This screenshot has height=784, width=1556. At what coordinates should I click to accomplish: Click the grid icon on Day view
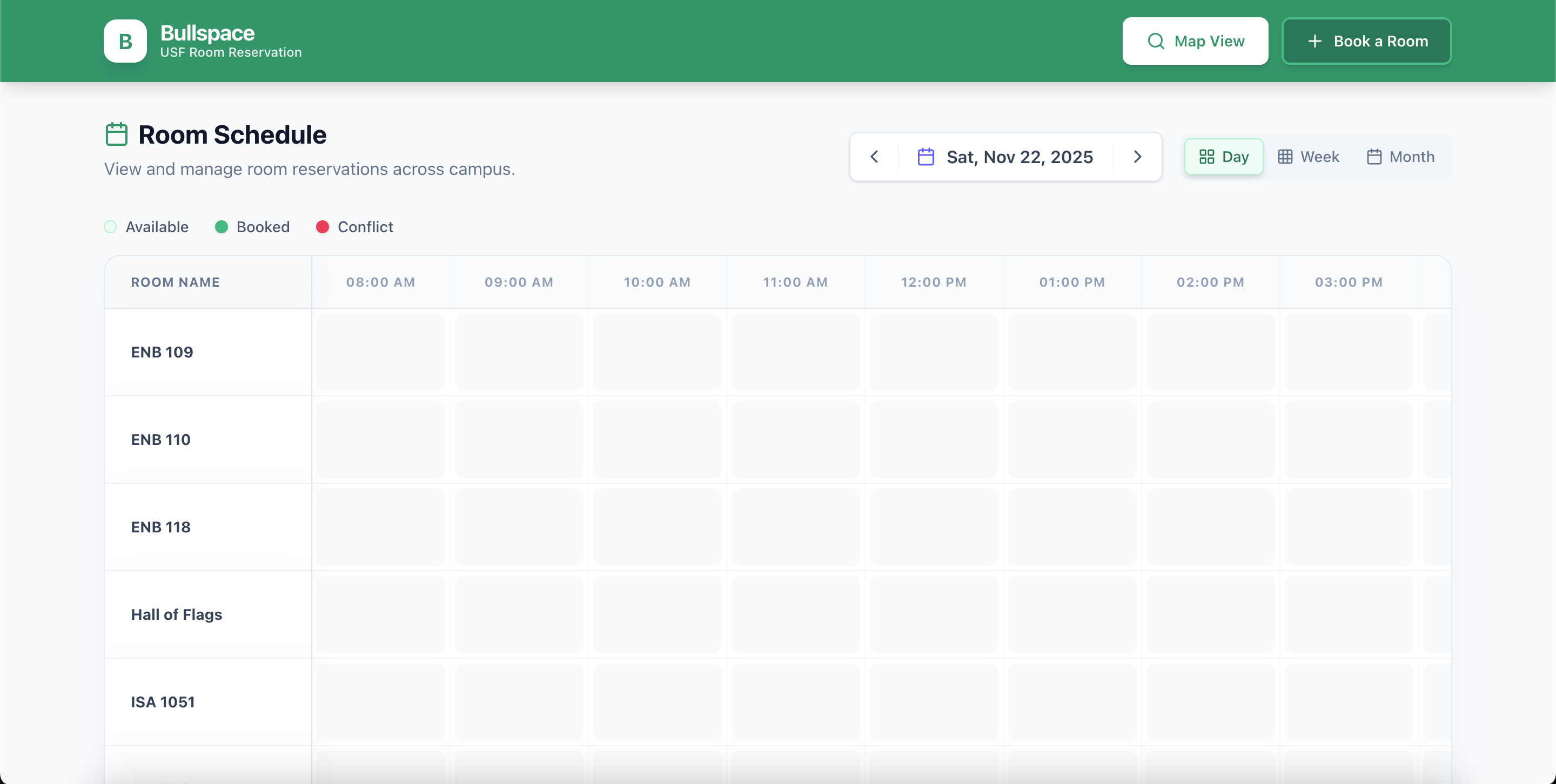click(x=1206, y=157)
